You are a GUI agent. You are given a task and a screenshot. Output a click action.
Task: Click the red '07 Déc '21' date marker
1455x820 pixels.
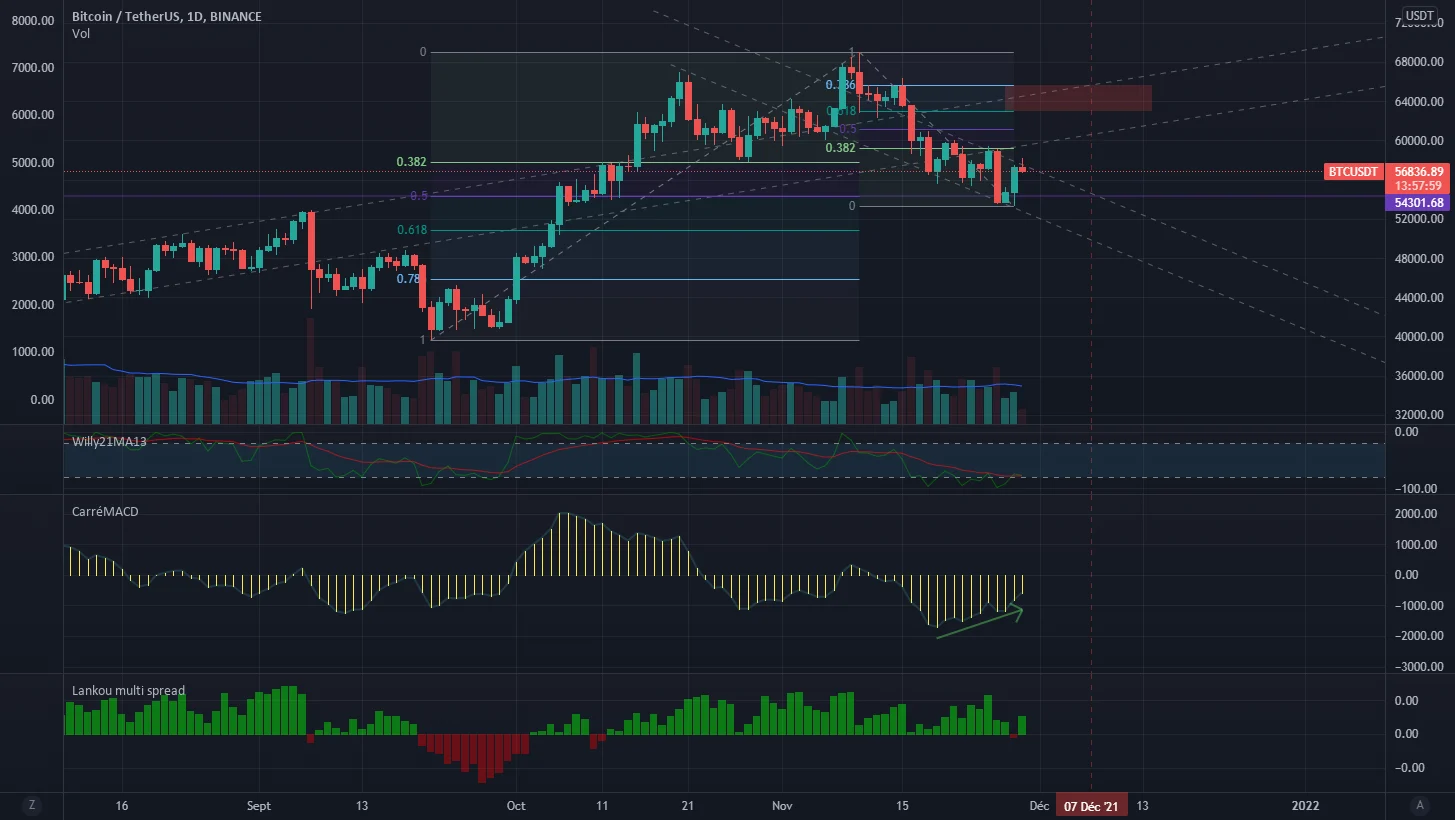pyautogui.click(x=1090, y=805)
